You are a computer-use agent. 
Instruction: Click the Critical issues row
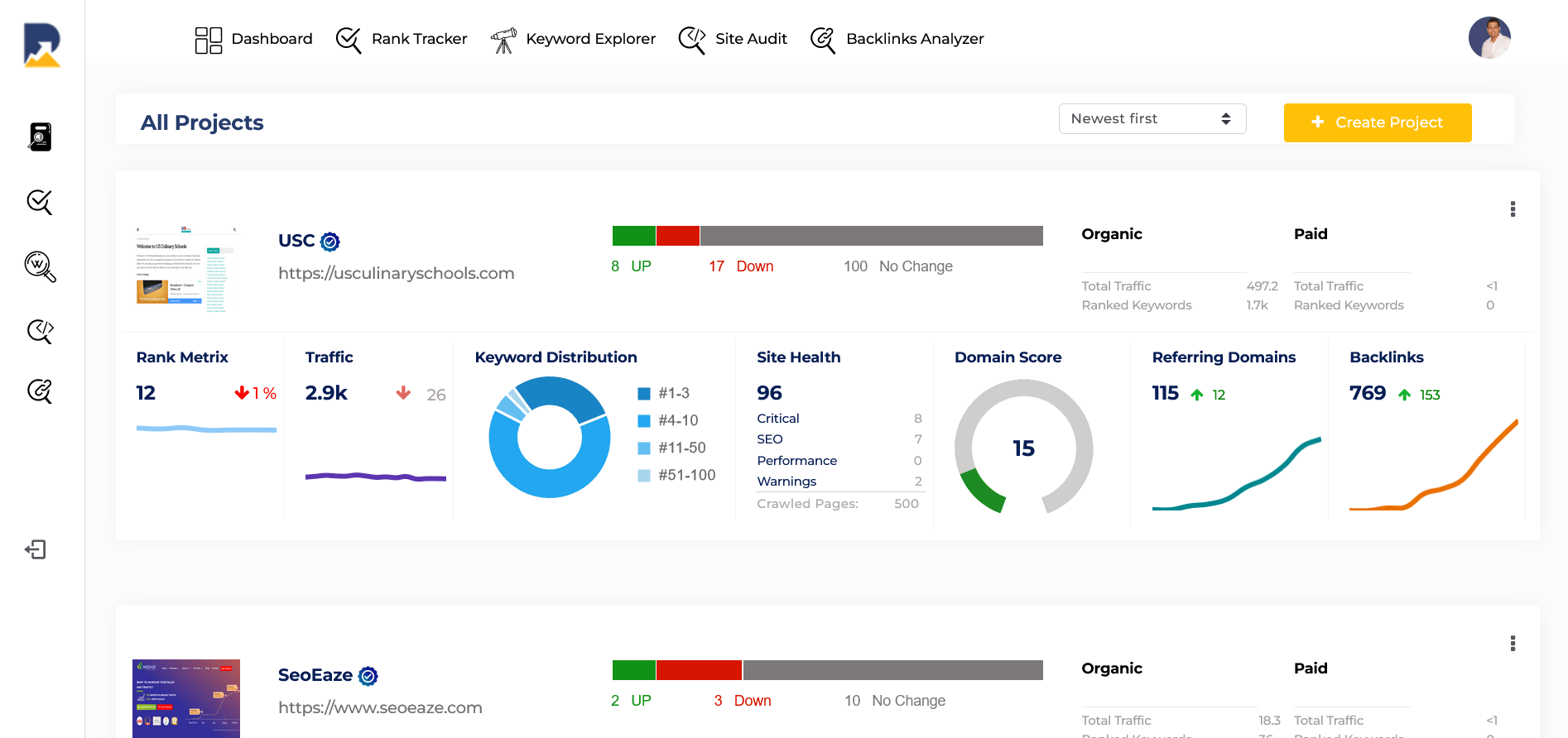tap(839, 419)
